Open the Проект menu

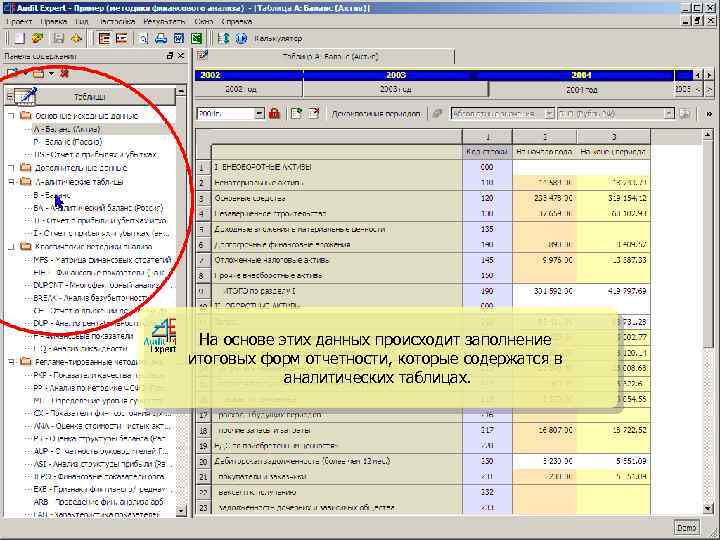[x=19, y=22]
